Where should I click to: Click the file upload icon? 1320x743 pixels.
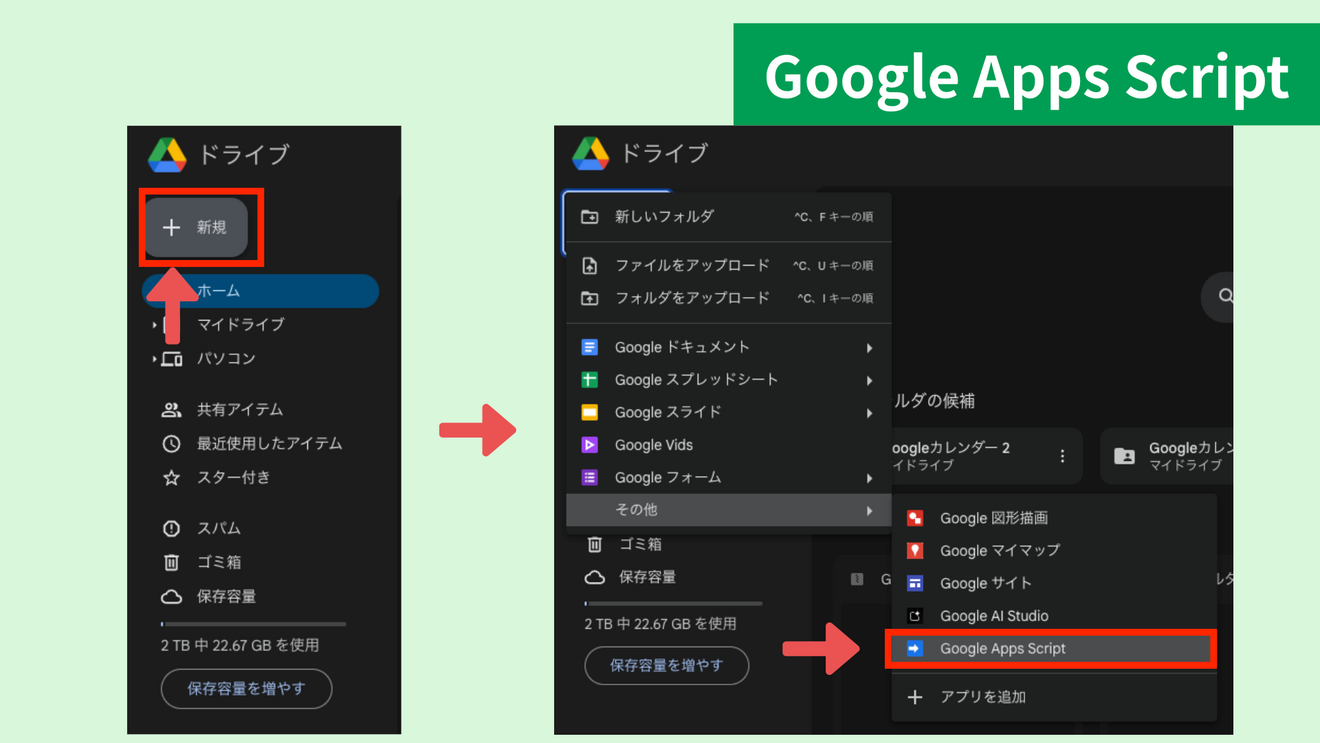point(590,266)
